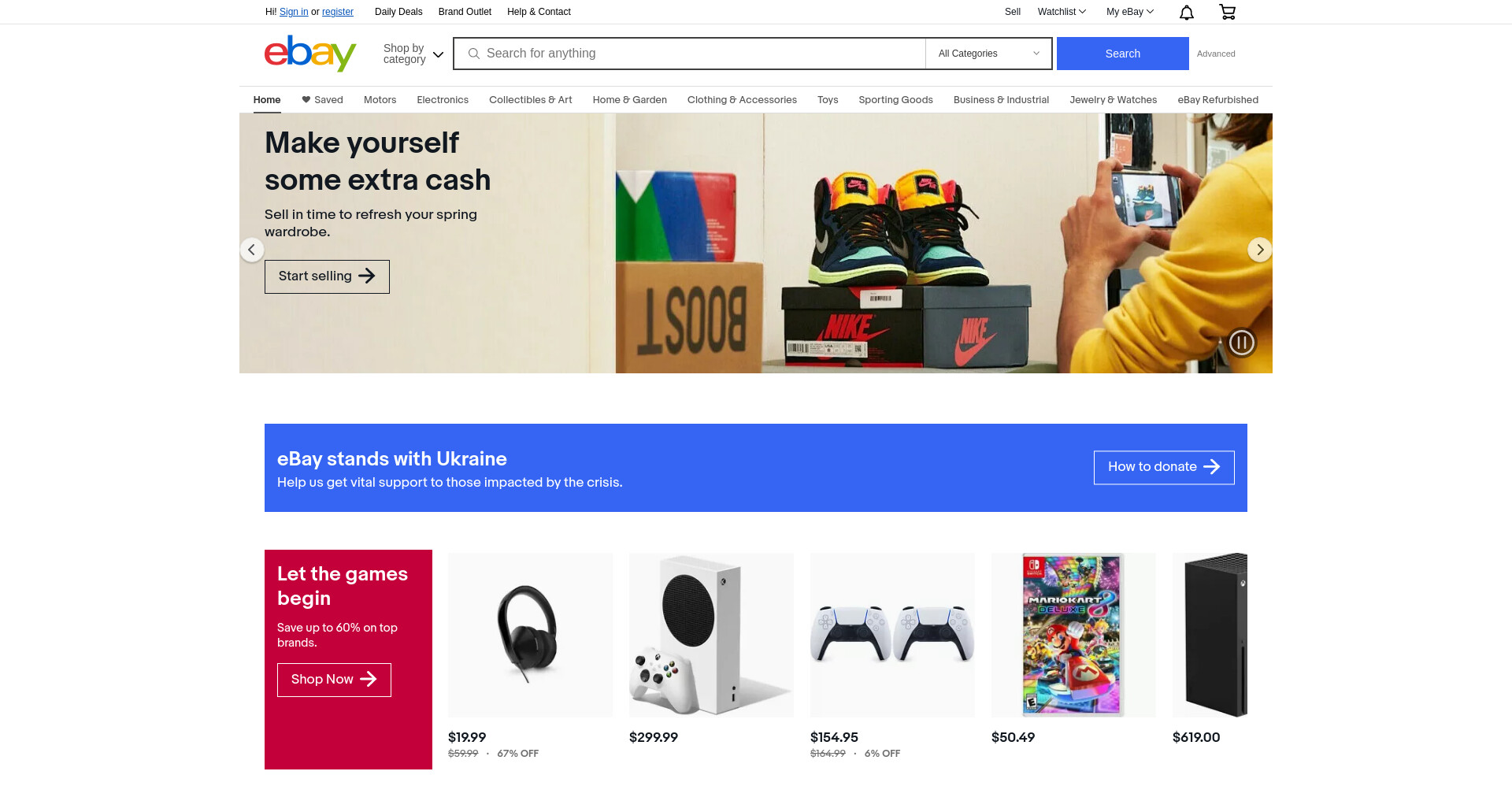Open the notifications bell icon

pos(1186,12)
